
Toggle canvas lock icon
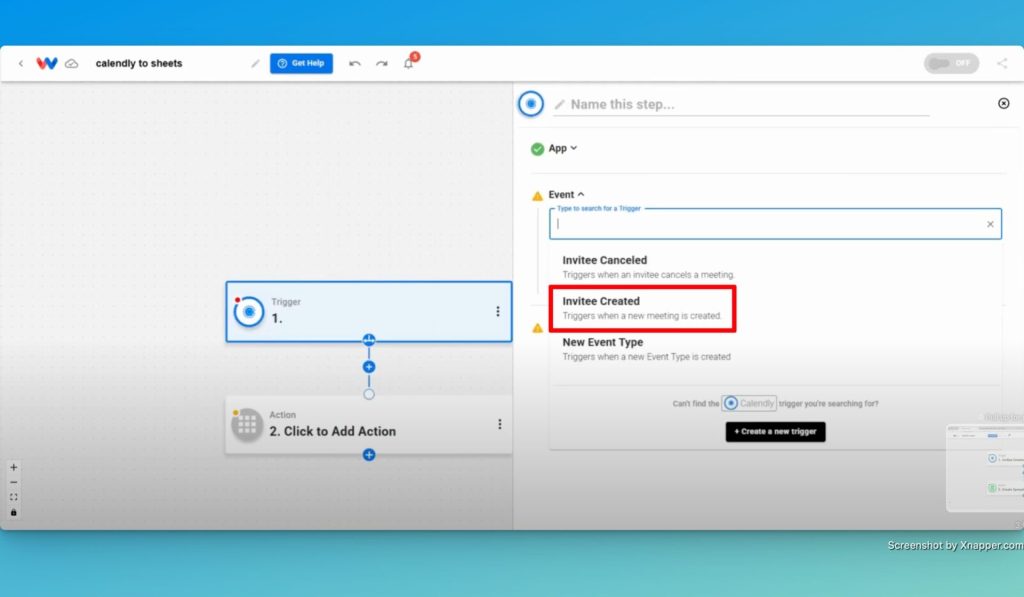[x=14, y=513]
